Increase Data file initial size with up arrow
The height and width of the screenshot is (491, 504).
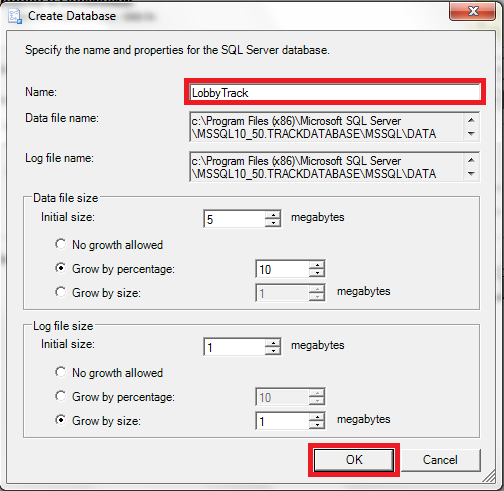pyautogui.click(x=273, y=215)
